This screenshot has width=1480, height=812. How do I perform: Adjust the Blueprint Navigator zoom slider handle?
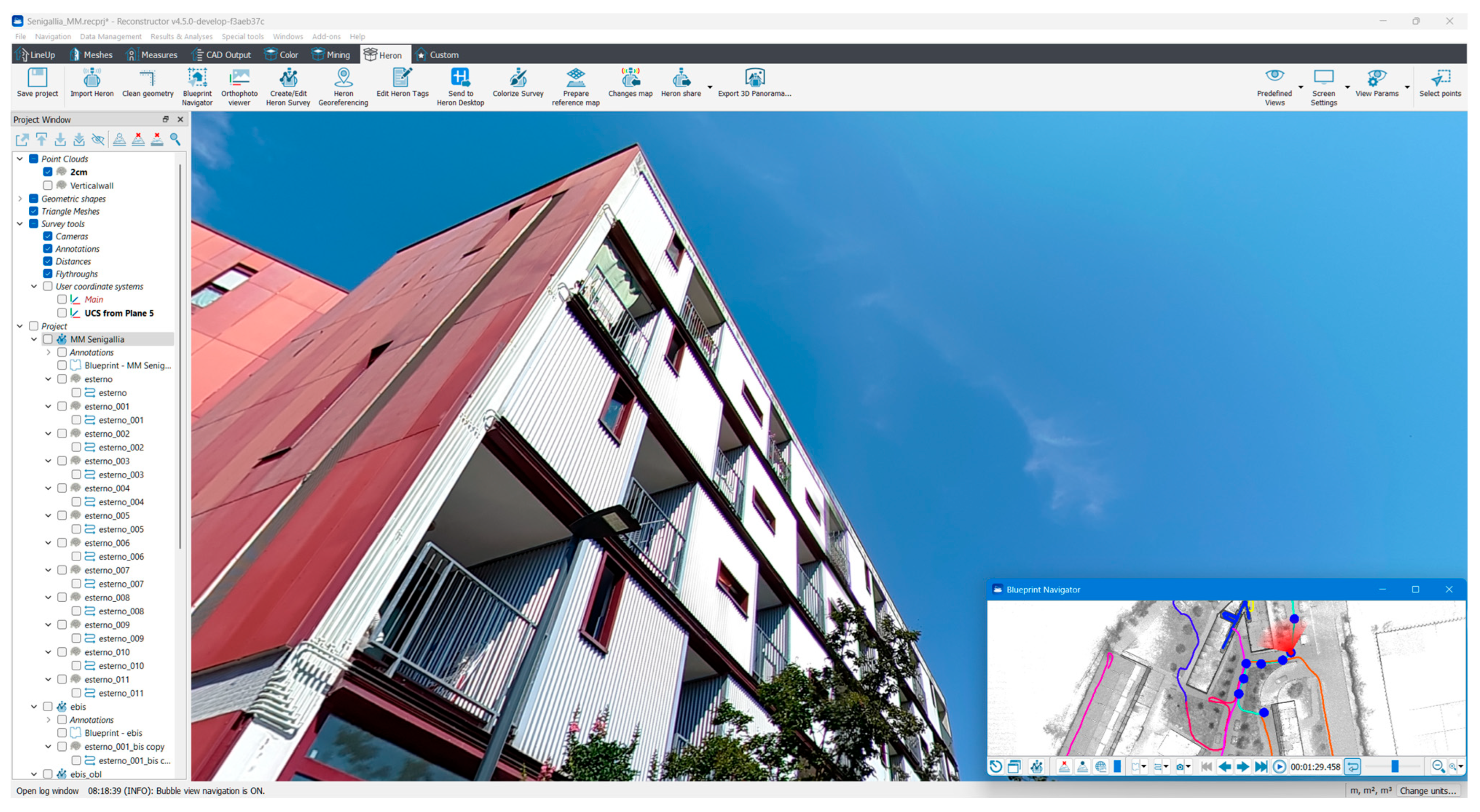pos(1394,767)
